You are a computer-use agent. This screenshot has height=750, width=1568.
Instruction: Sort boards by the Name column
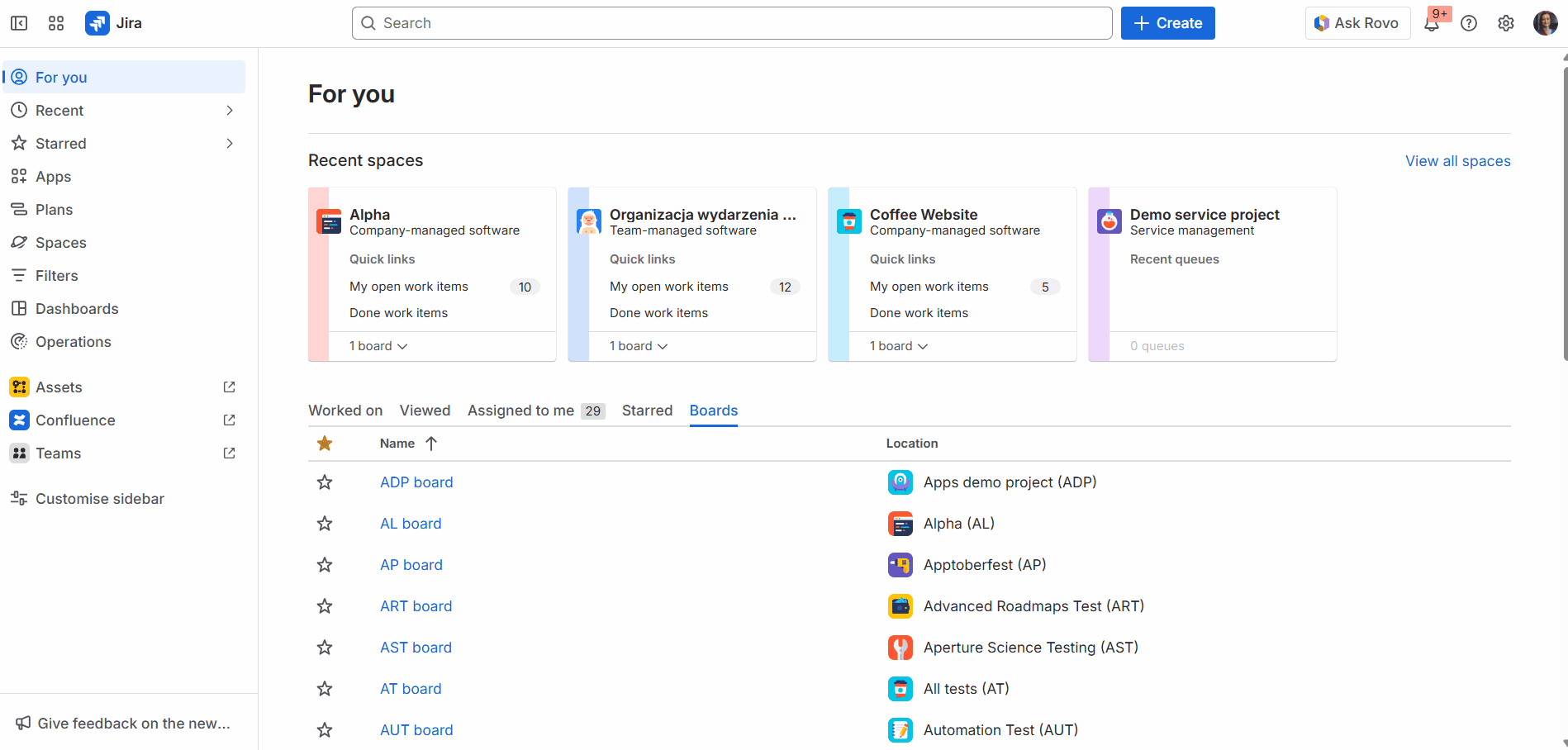[408, 444]
